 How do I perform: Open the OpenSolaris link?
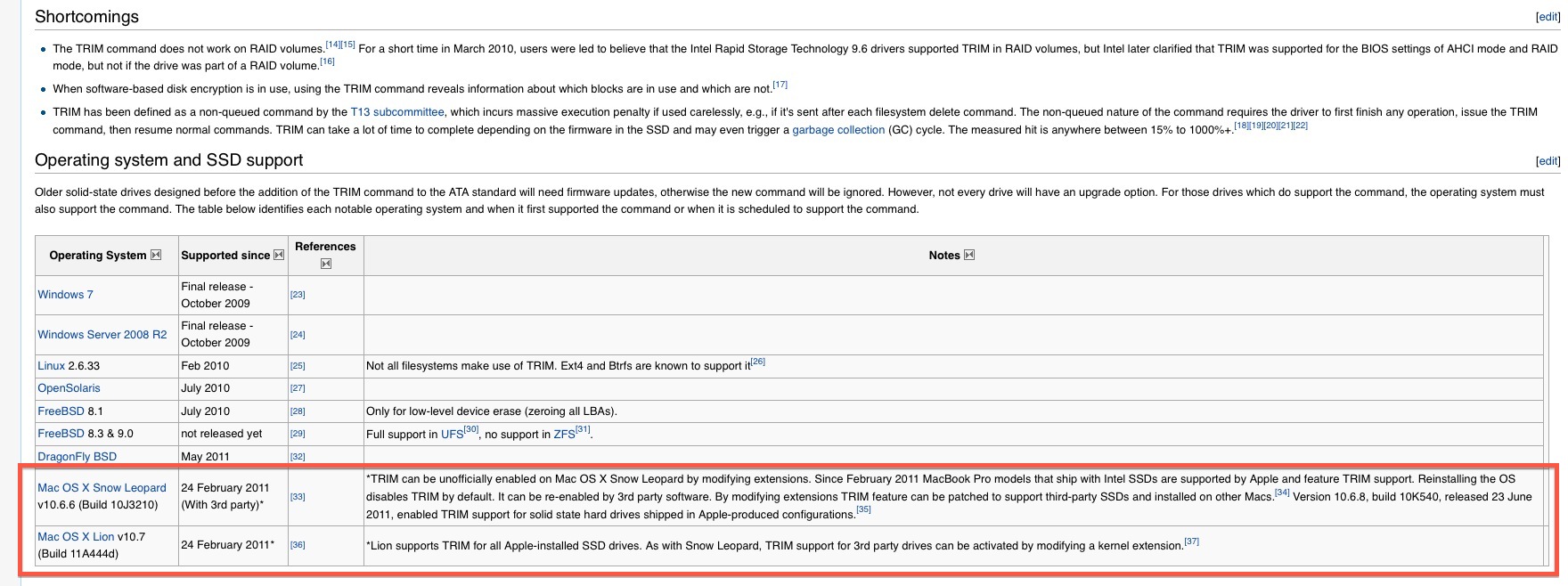[x=69, y=388]
